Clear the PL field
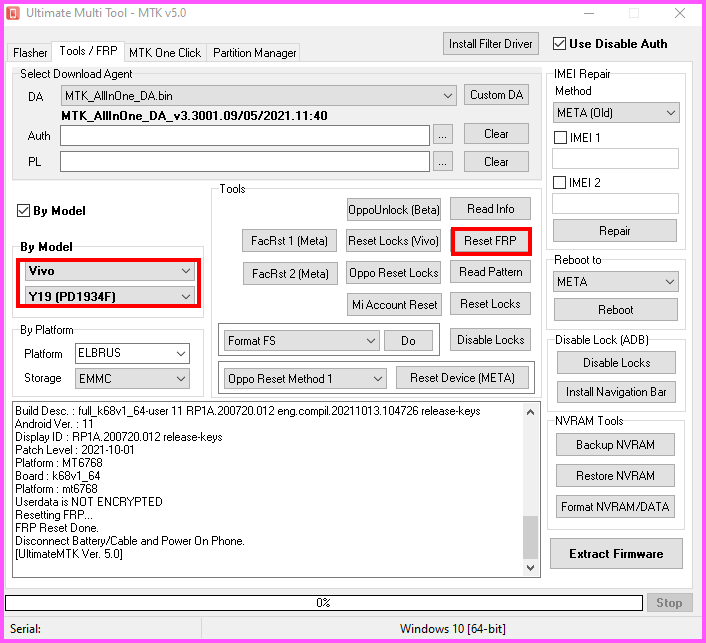The image size is (706, 643). tap(496, 161)
